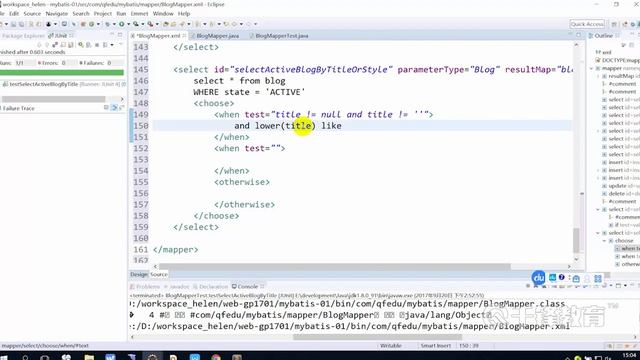Click the Run green play toolbar icon
Viewport: 640px width, 360px height.
(x=122, y=24)
